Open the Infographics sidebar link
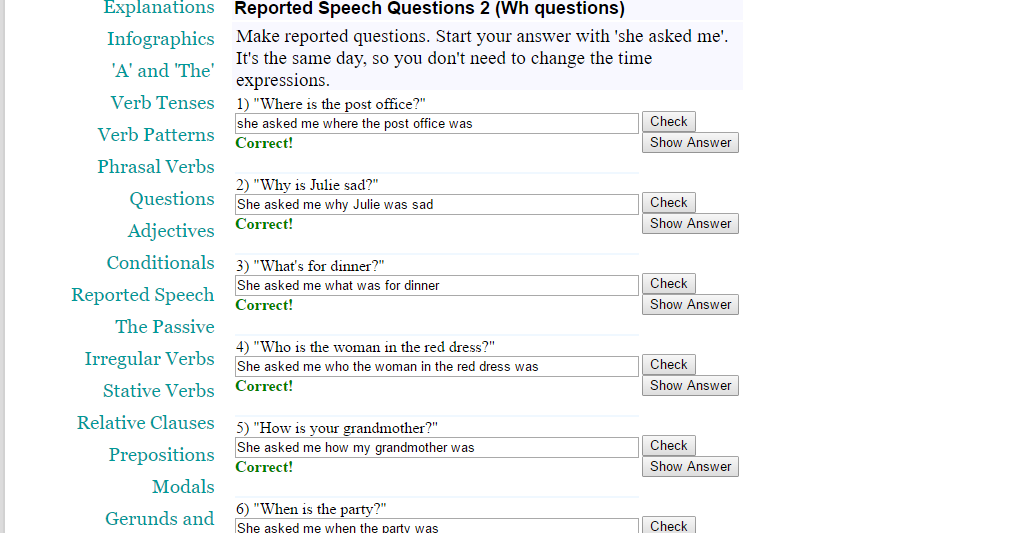The width and height of the screenshot is (1015, 533). (160, 39)
